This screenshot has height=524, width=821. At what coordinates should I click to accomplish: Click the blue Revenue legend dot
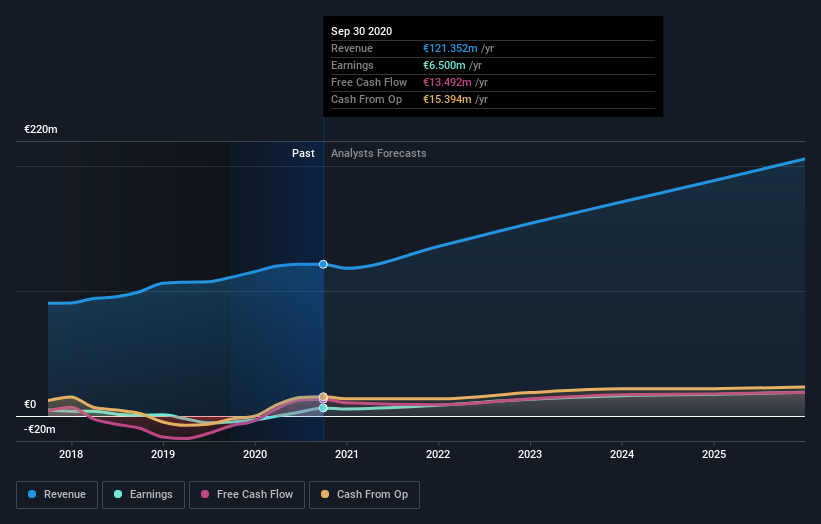coord(32,494)
